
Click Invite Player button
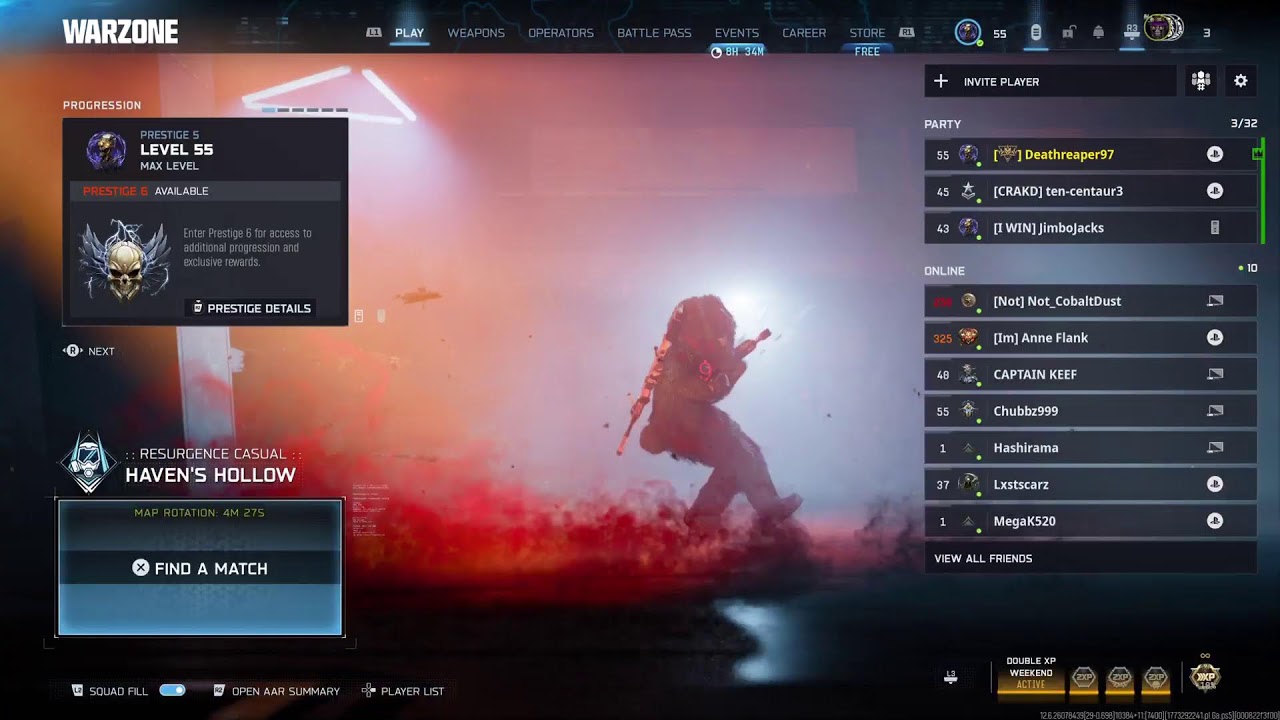[1050, 81]
